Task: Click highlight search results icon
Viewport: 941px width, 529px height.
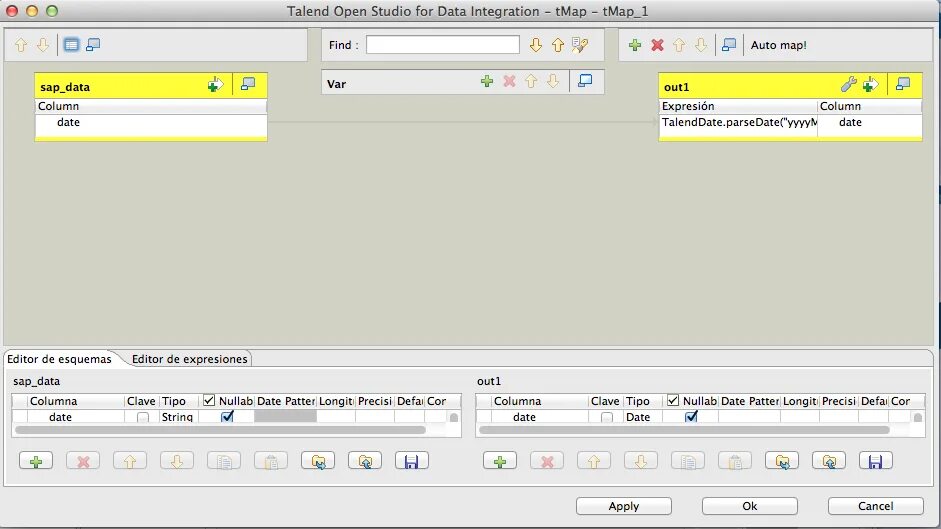Action: pos(580,45)
